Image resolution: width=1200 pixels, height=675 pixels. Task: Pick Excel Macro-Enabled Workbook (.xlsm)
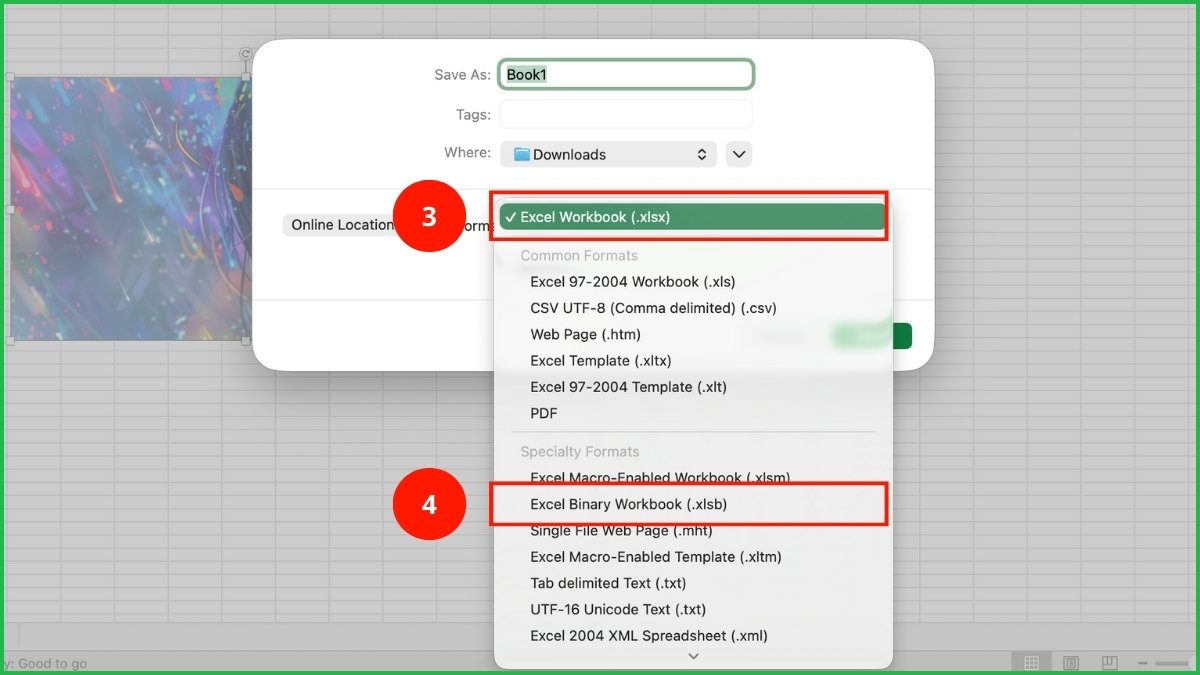660,478
